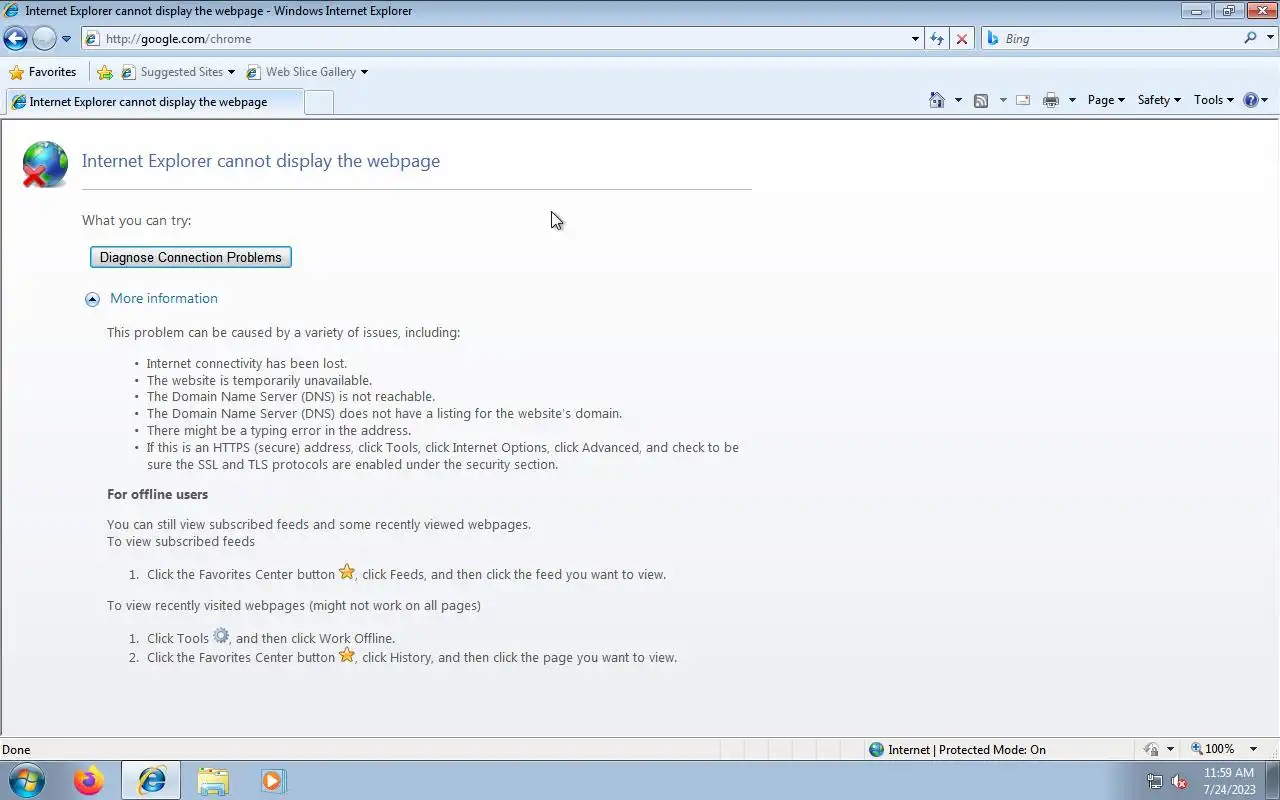Click the page heading 'Internet Explorer cannot display the webpage'
Image resolution: width=1280 pixels, height=800 pixels.
[261, 161]
